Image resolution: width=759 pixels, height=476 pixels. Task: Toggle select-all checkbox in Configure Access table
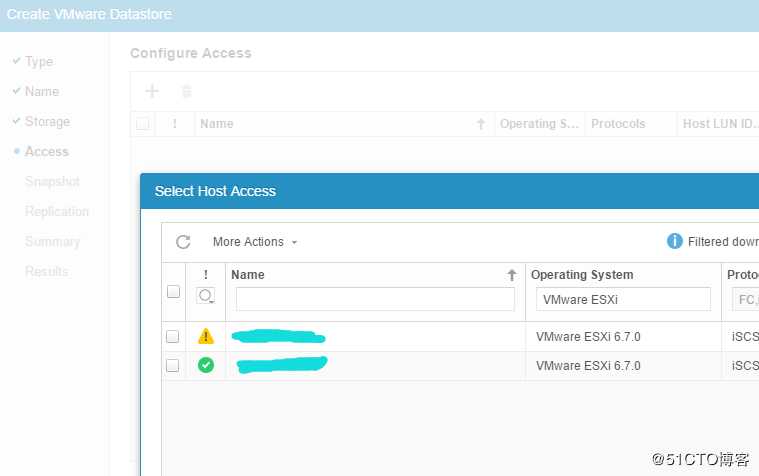(142, 123)
